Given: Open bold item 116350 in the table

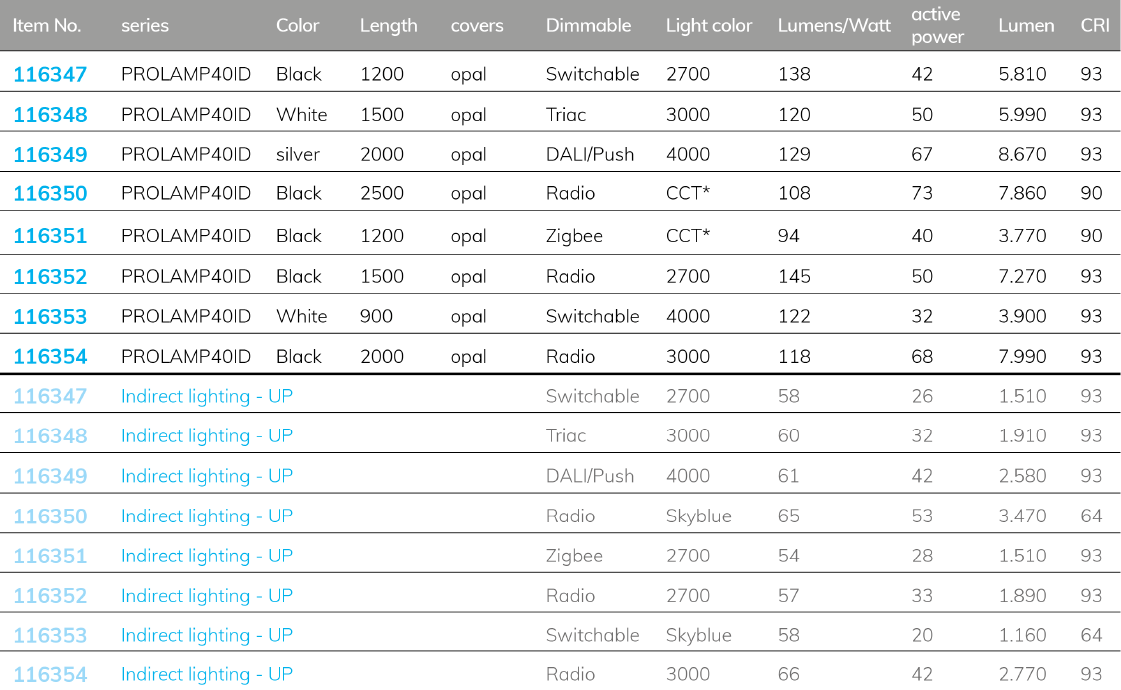Looking at the screenshot, I should (x=50, y=194).
